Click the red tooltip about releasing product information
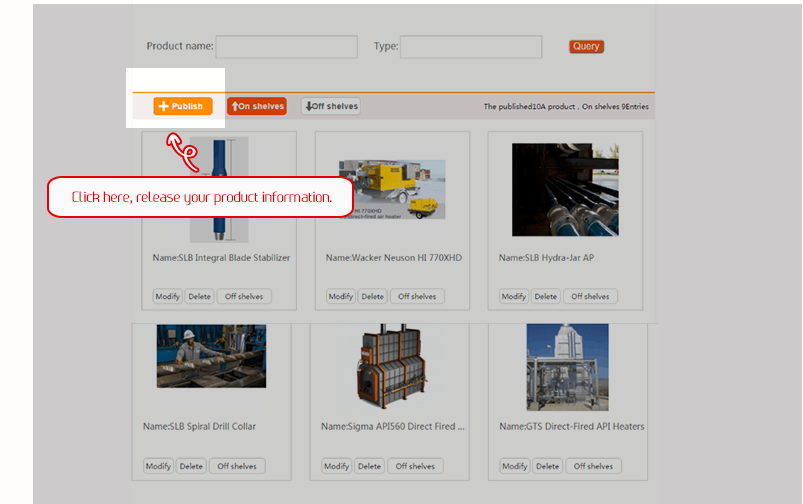The image size is (803, 504). point(201,197)
